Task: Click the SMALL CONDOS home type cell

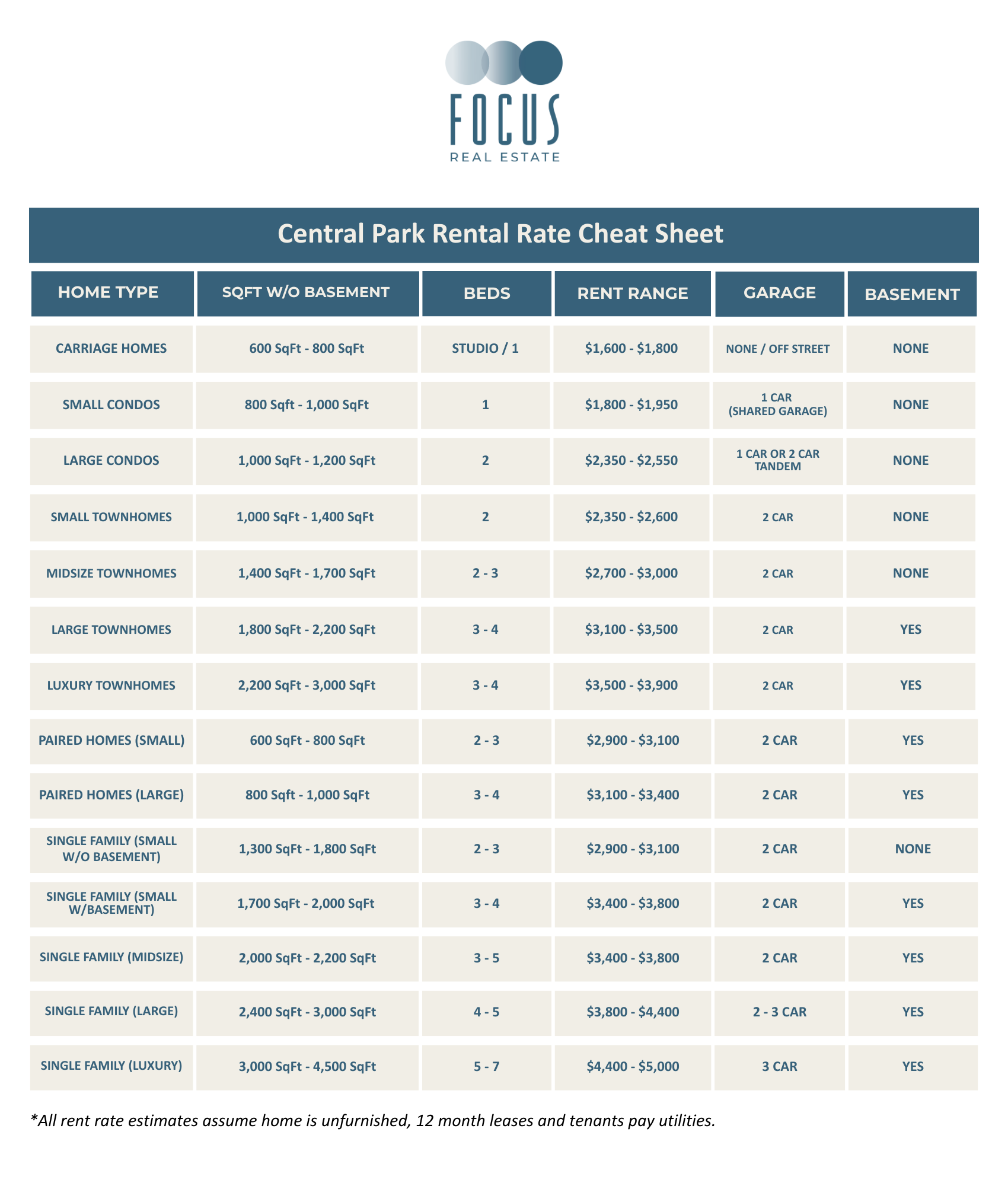Action: [111, 405]
